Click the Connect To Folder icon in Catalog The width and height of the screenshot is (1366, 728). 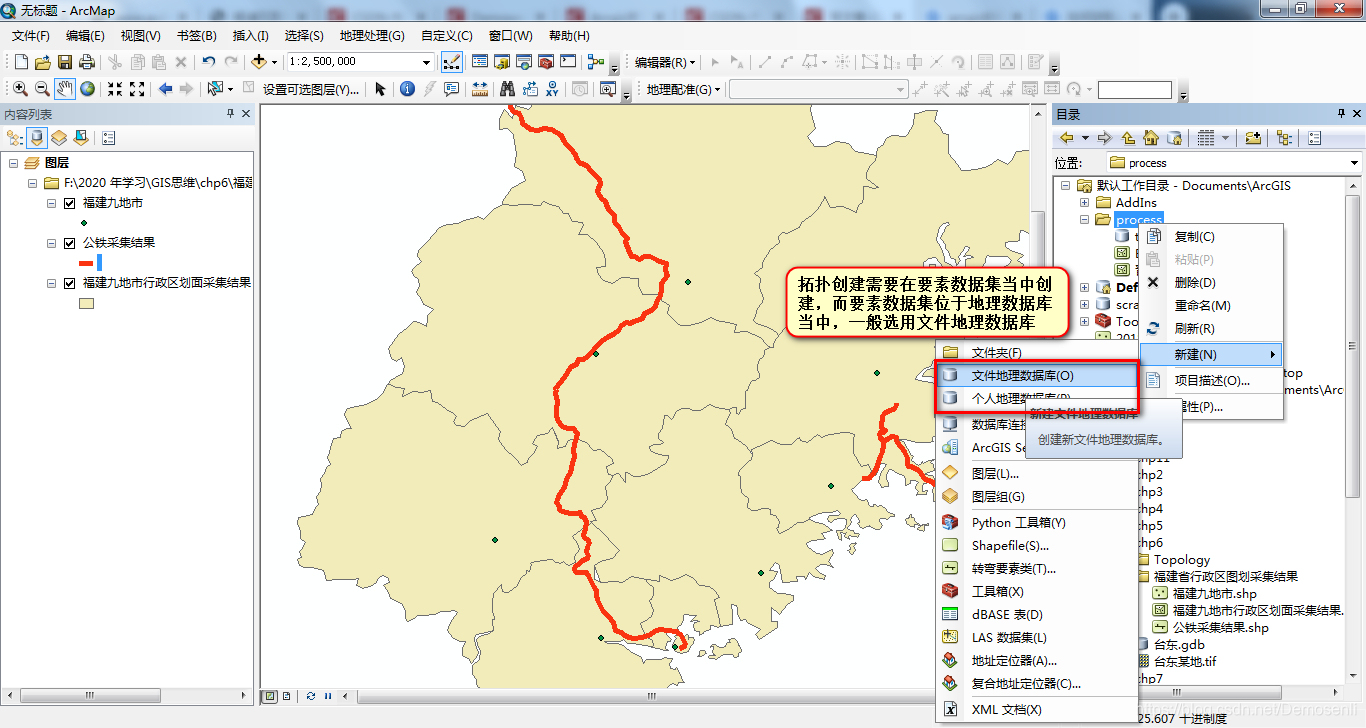[1252, 138]
